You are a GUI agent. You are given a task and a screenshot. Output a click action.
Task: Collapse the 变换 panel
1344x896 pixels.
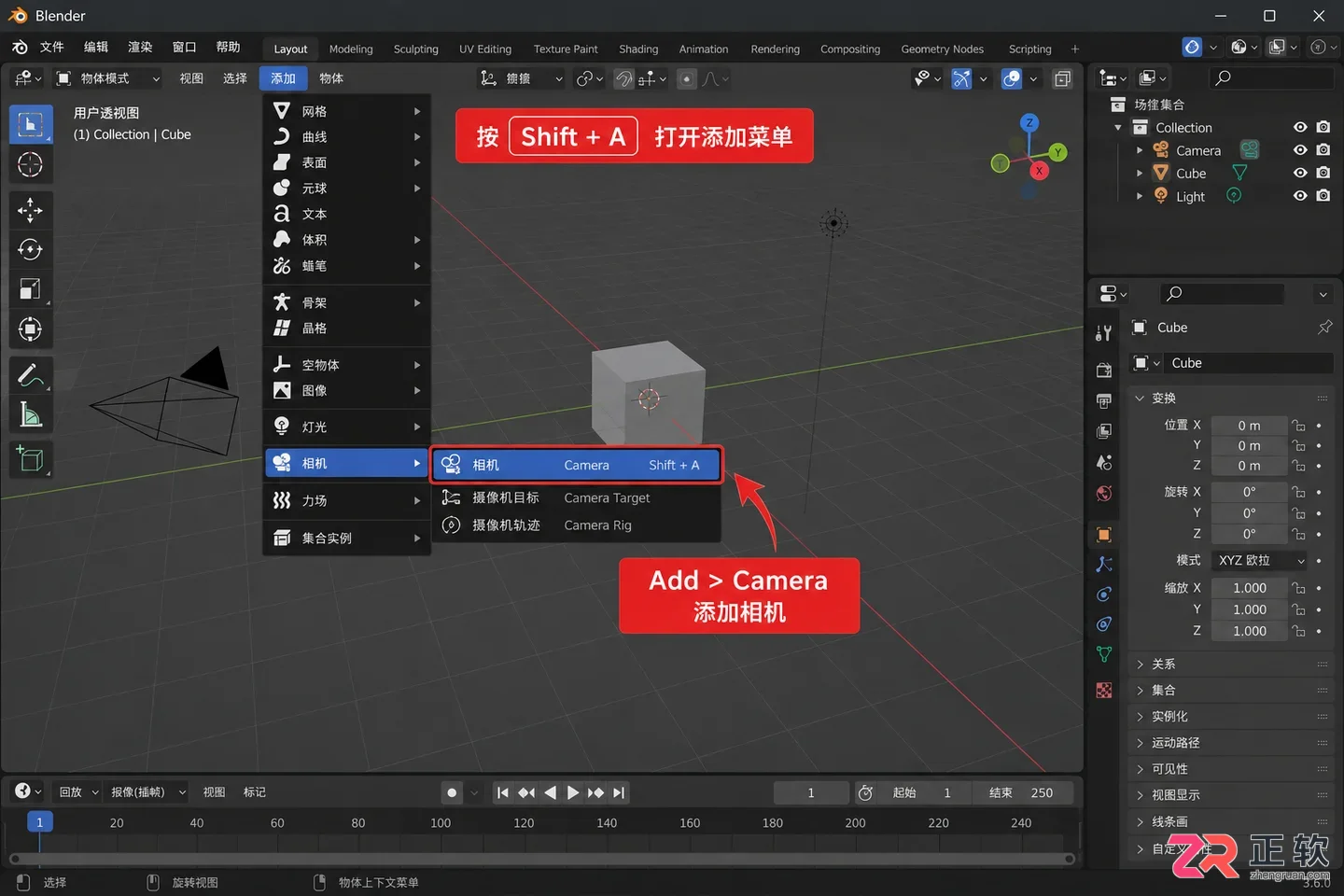pos(1231,399)
